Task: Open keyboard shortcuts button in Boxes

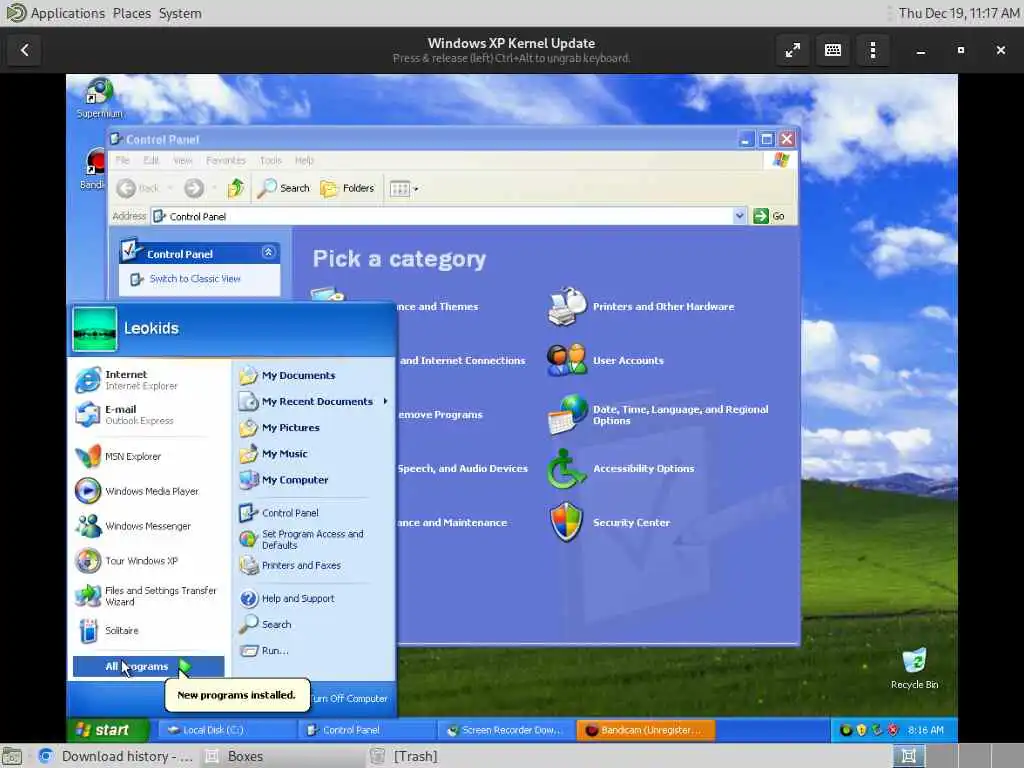Action: (x=833, y=50)
